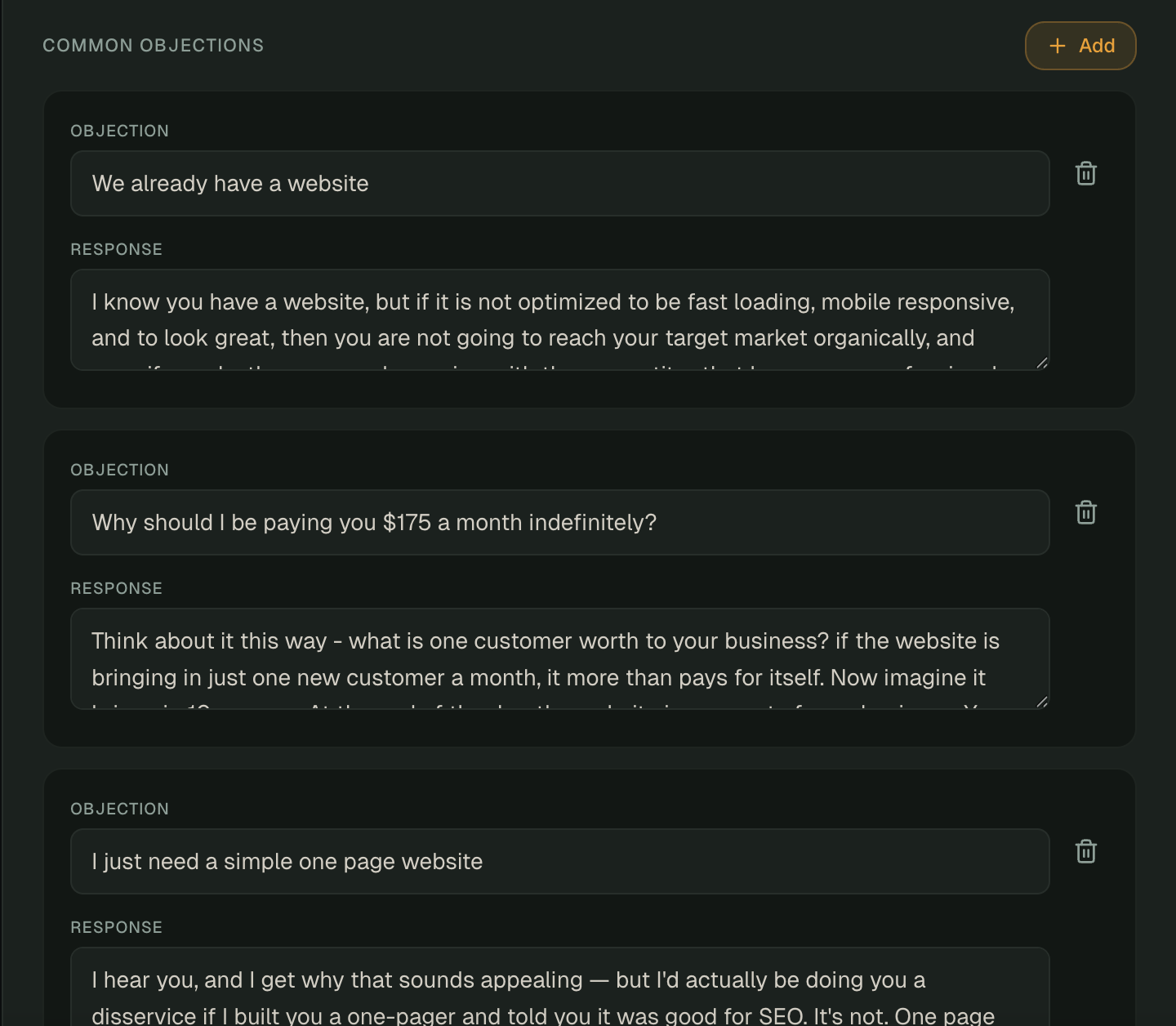Focus the "Why should I be paying you $175" field

[559, 523]
